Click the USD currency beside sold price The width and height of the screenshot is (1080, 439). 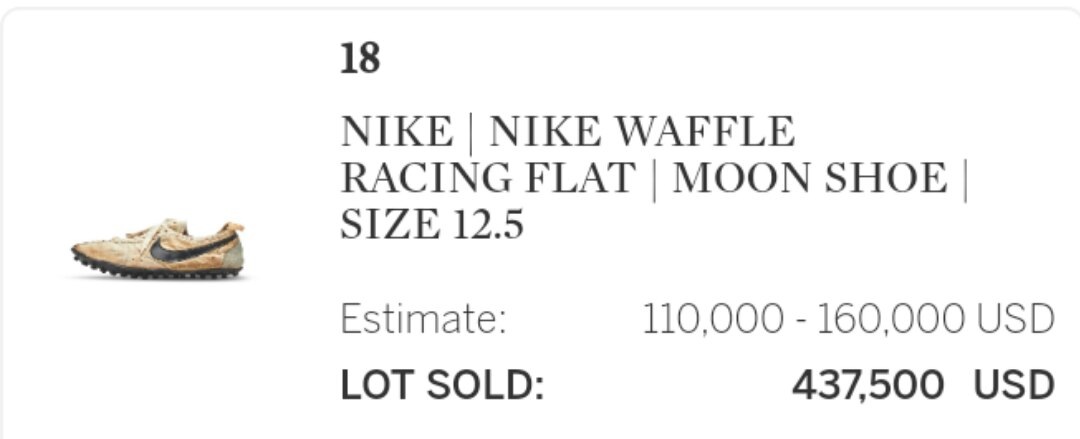tap(1013, 385)
